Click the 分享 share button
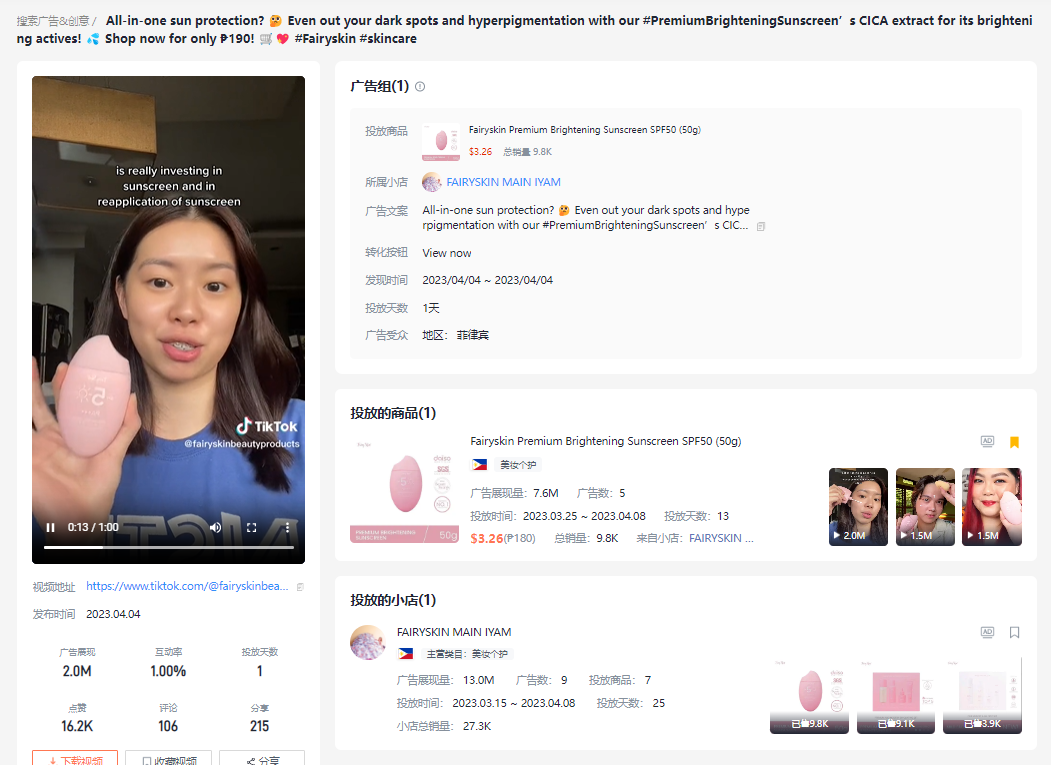The width and height of the screenshot is (1051, 765). click(x=262, y=760)
